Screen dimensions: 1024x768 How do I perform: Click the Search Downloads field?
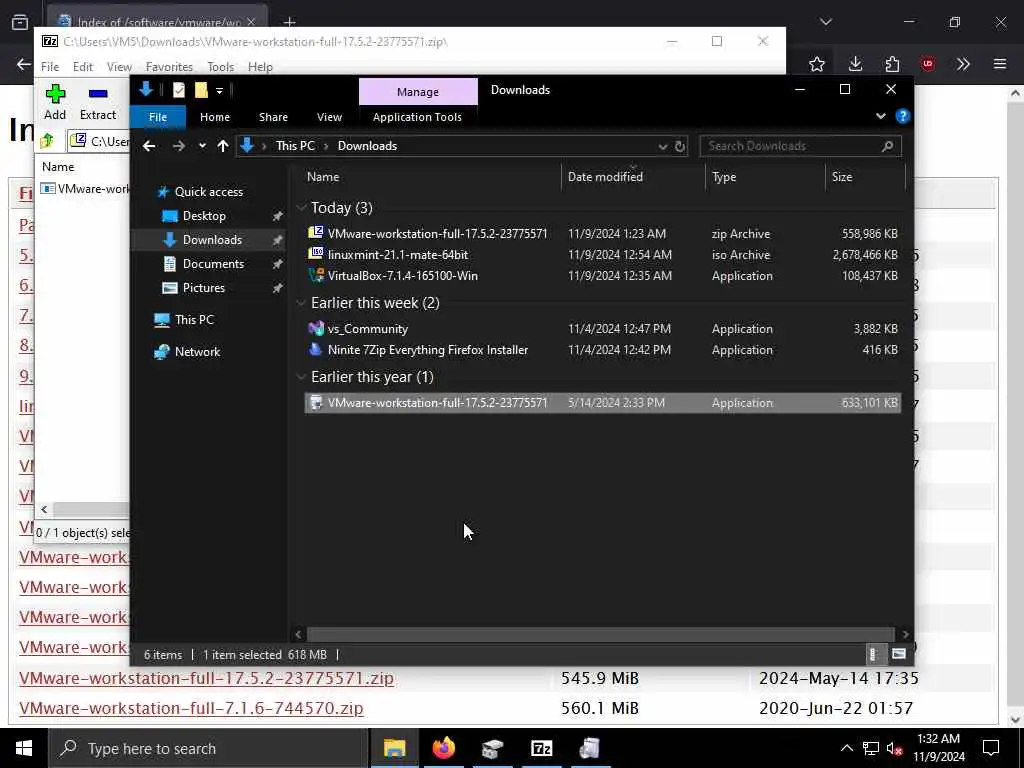click(800, 146)
